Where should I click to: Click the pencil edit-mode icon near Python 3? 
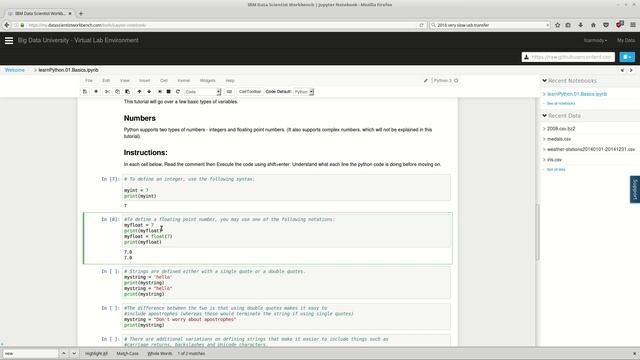pos(426,81)
